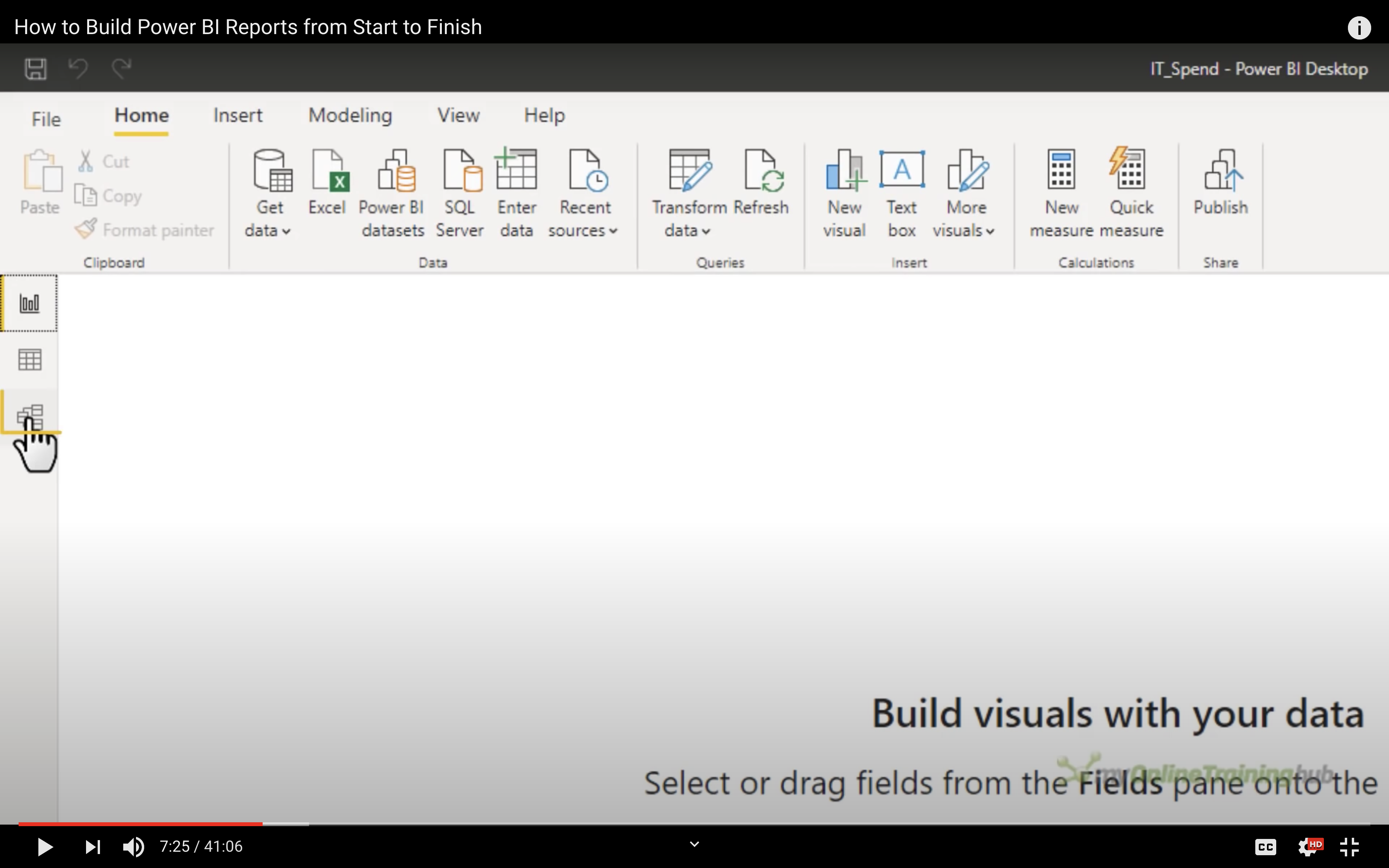Switch to Data view in sidebar
The width and height of the screenshot is (1389, 868).
tap(30, 360)
